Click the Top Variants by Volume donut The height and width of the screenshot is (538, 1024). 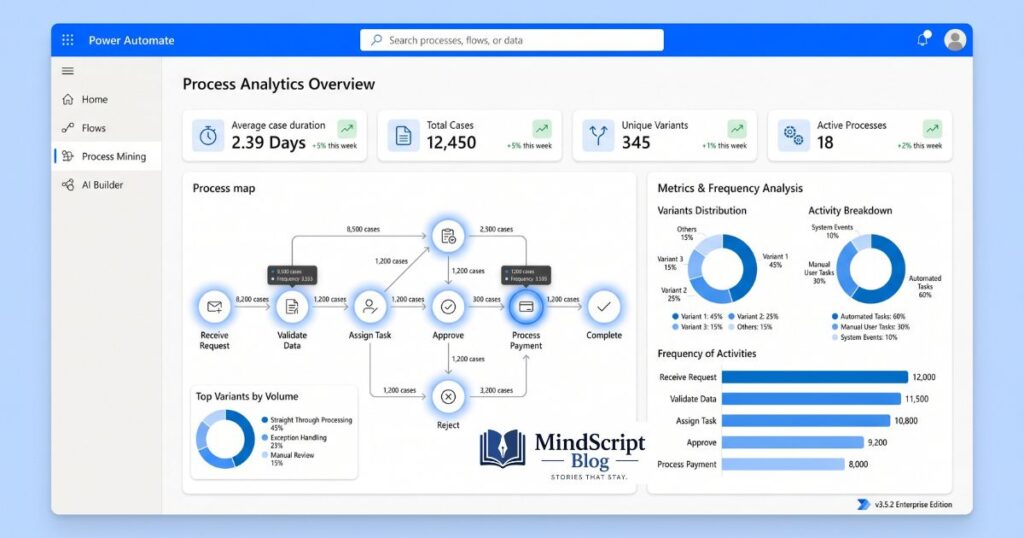click(225, 439)
